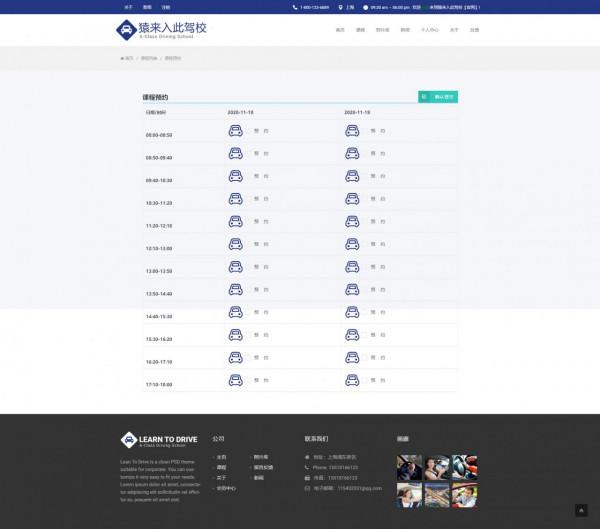Screen dimensions: 600x529
Task: Click the car icon for 16:20-17:10, second date column
Action: coord(352,358)
